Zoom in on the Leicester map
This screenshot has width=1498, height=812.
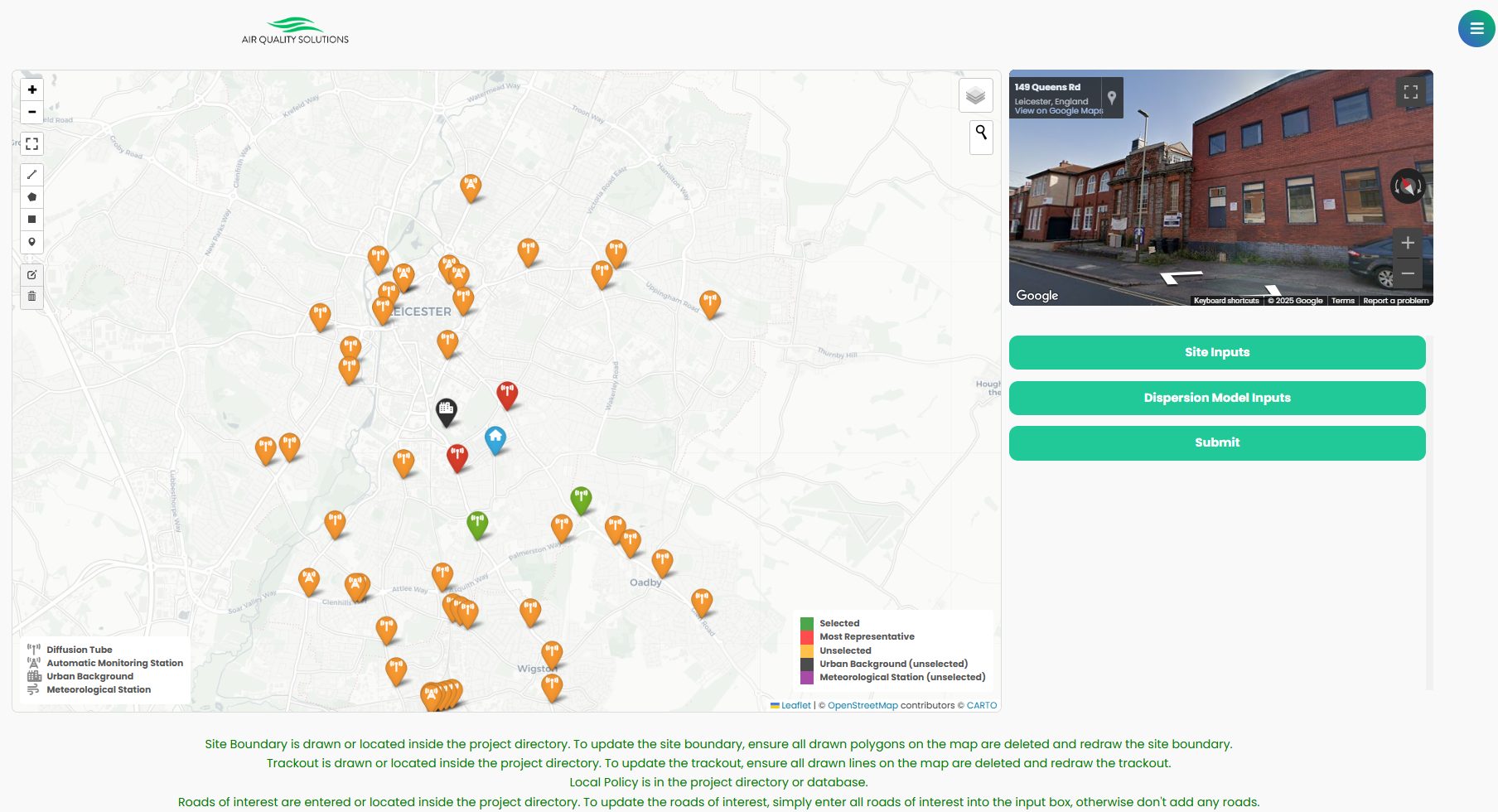[32, 89]
